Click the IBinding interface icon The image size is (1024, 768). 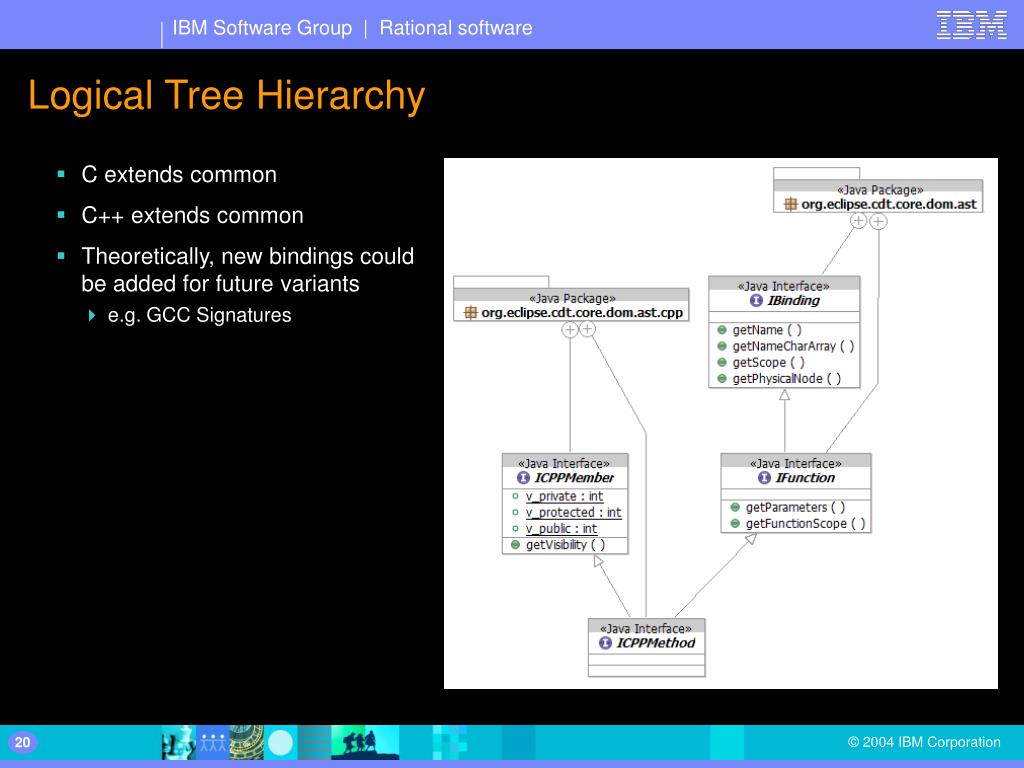pyautogui.click(x=756, y=300)
